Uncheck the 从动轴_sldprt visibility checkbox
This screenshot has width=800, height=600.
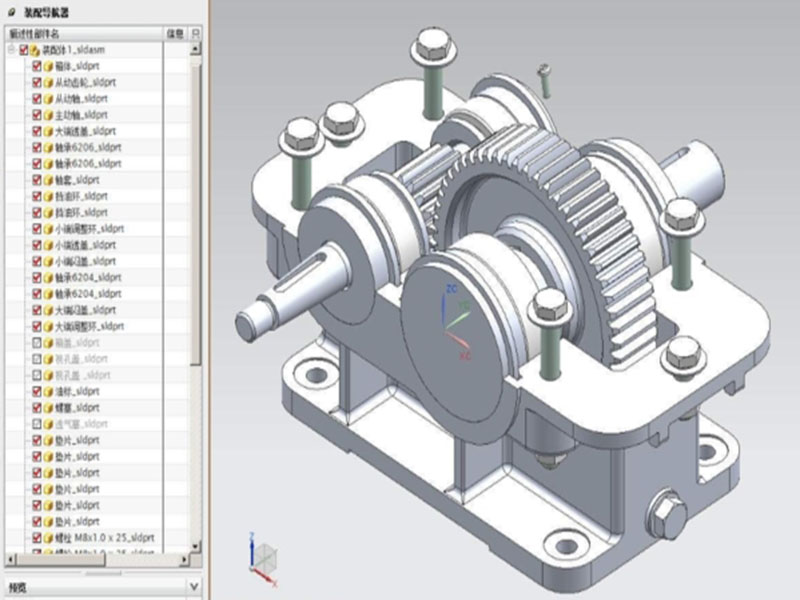click(37, 98)
